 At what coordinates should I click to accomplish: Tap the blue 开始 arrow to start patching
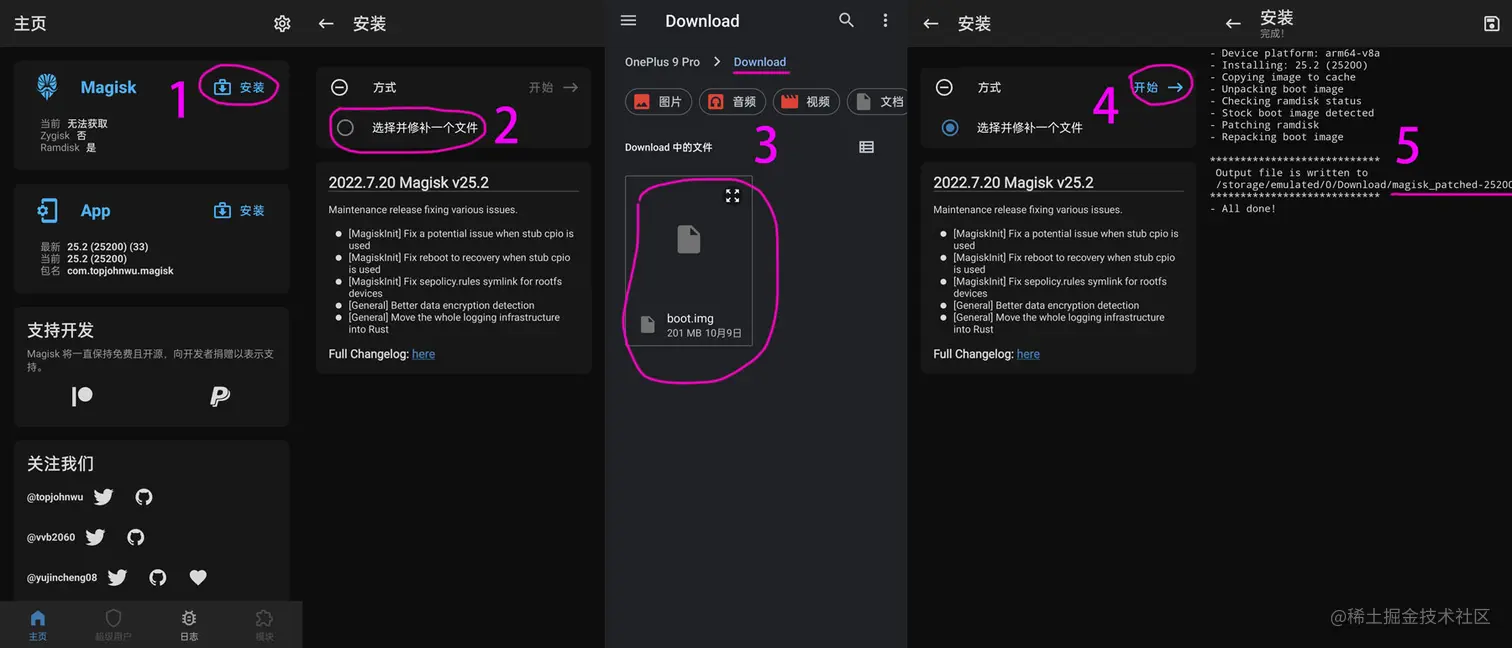(x=1158, y=88)
